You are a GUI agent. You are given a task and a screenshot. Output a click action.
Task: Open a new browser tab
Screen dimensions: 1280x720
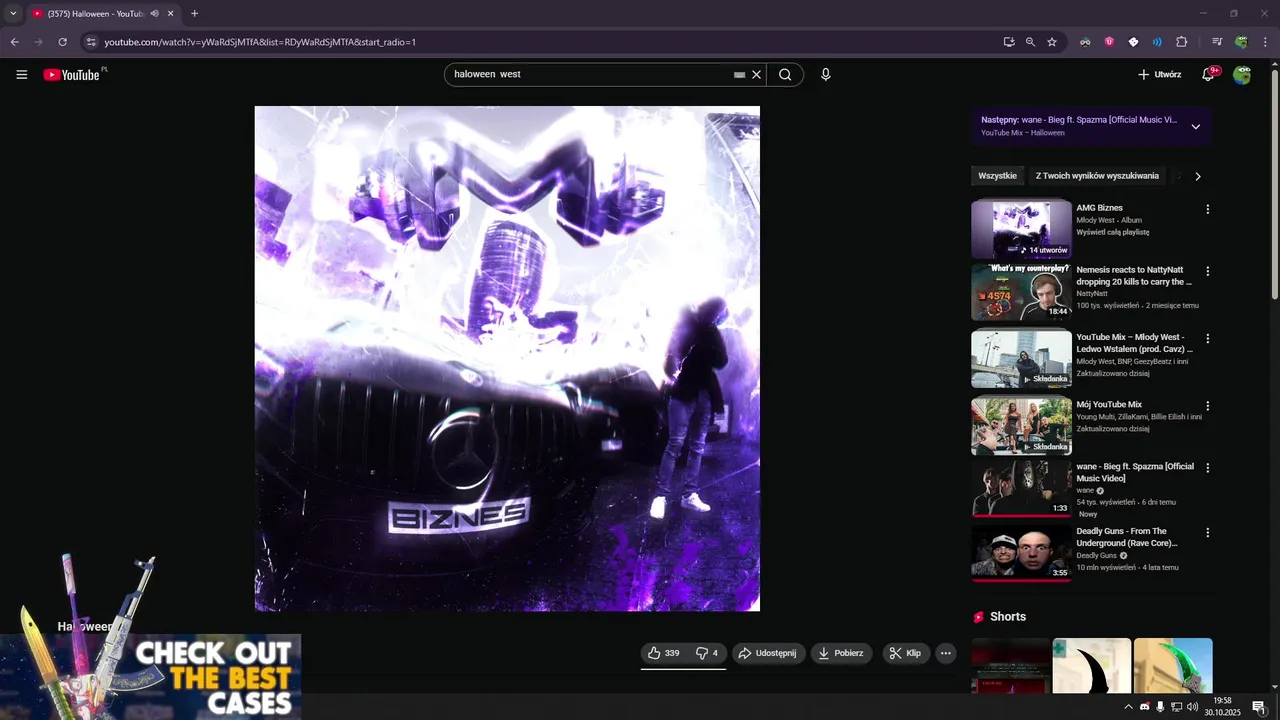[x=194, y=14]
